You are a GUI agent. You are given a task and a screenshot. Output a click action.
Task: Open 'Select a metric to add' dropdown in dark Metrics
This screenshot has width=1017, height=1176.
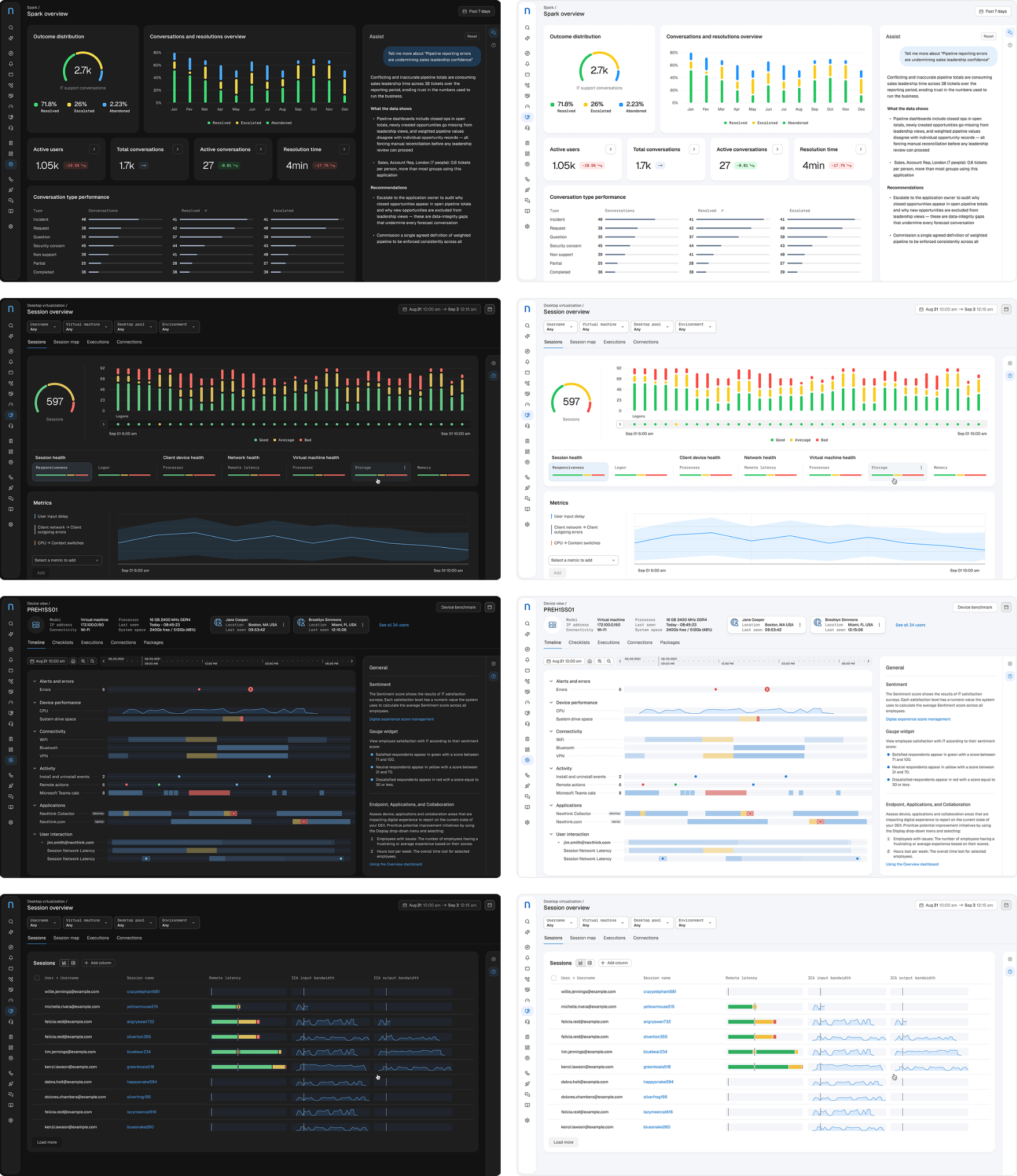click(67, 560)
